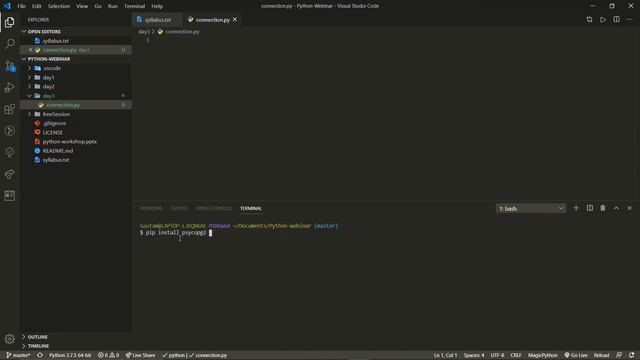
Task: Expand the .vscode folder
Action: (29, 68)
